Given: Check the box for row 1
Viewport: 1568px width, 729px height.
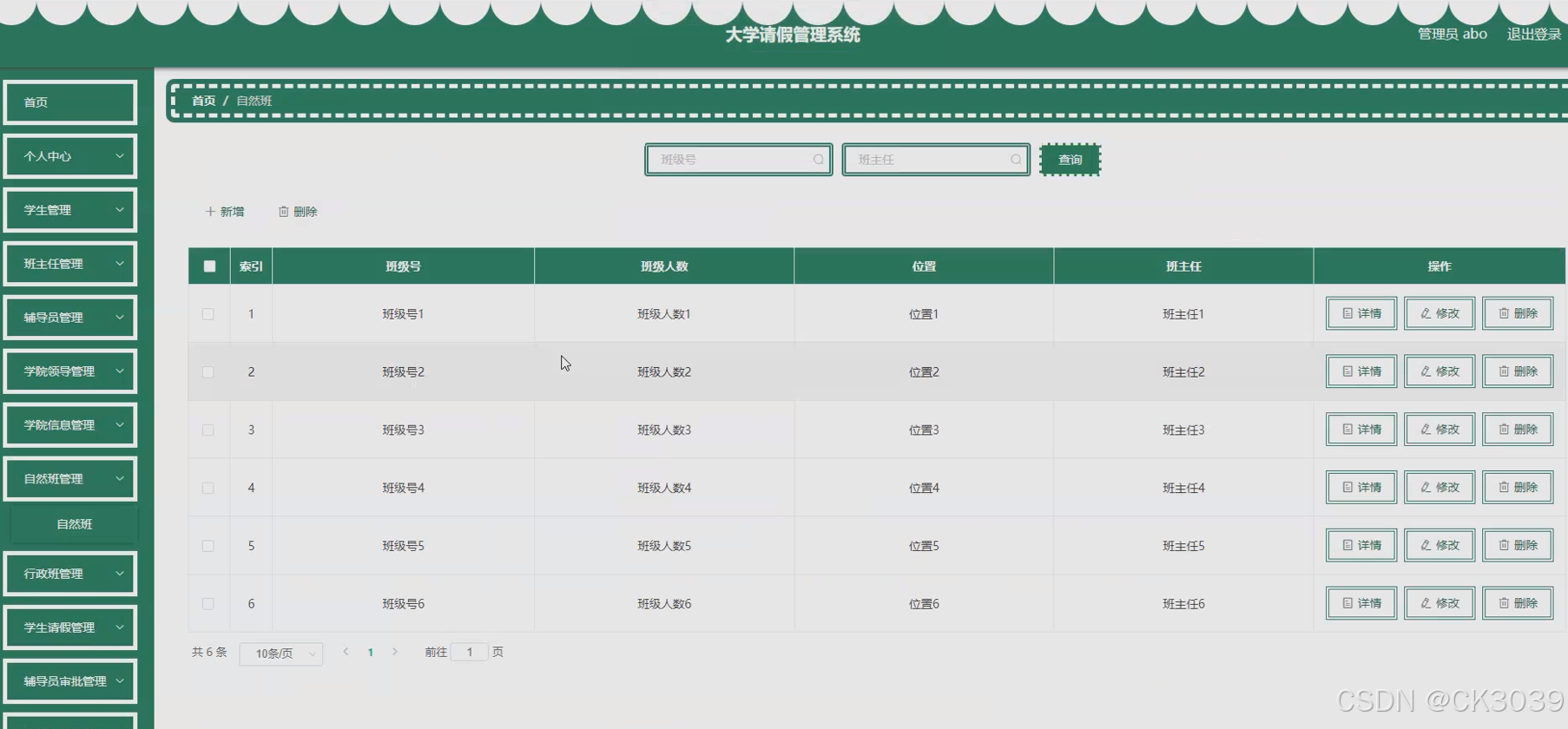Looking at the screenshot, I should (208, 314).
